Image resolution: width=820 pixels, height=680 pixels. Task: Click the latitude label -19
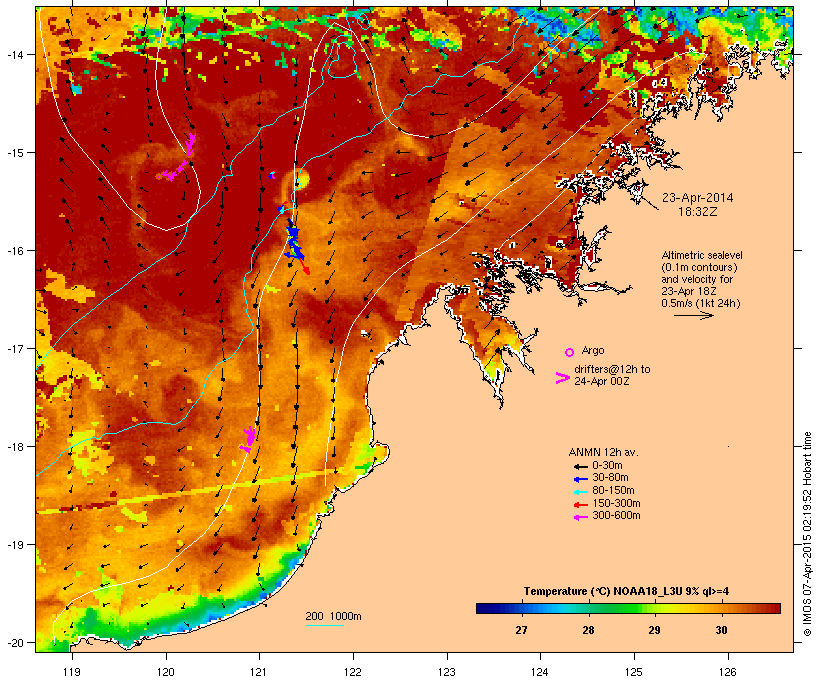14,545
